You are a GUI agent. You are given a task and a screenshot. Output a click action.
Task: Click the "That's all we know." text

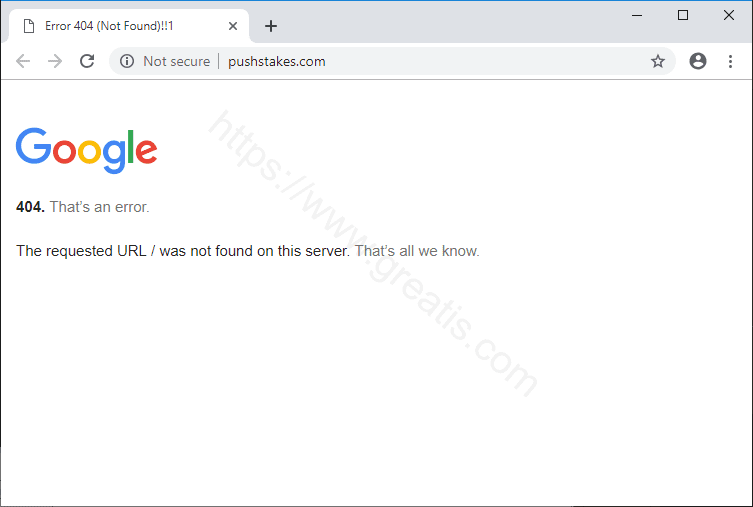point(417,251)
